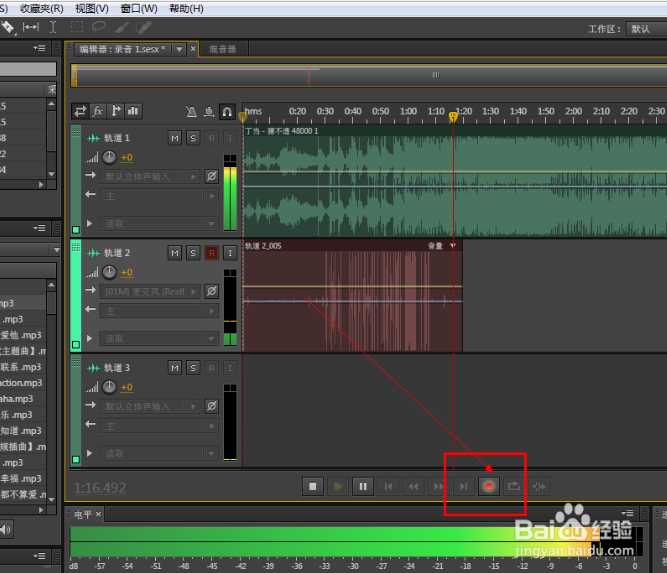This screenshot has width=667, height=573.
Task: Select the Time Selection I-beam tool
Action: (53, 28)
